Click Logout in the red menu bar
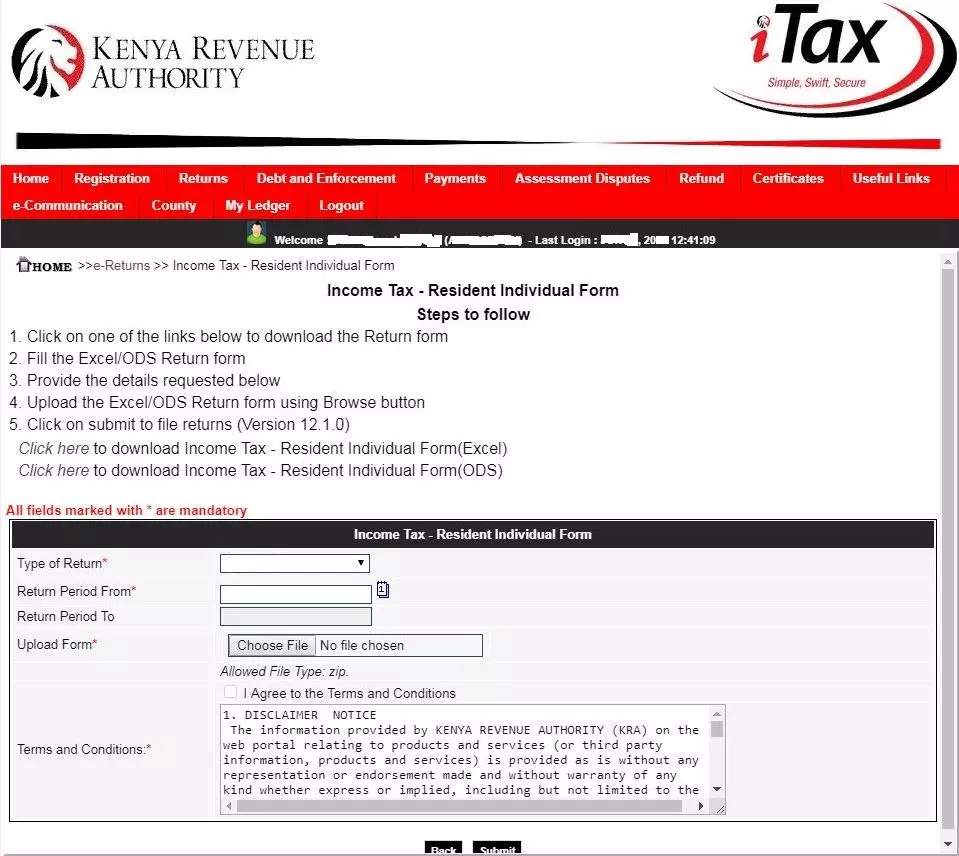 [341, 205]
